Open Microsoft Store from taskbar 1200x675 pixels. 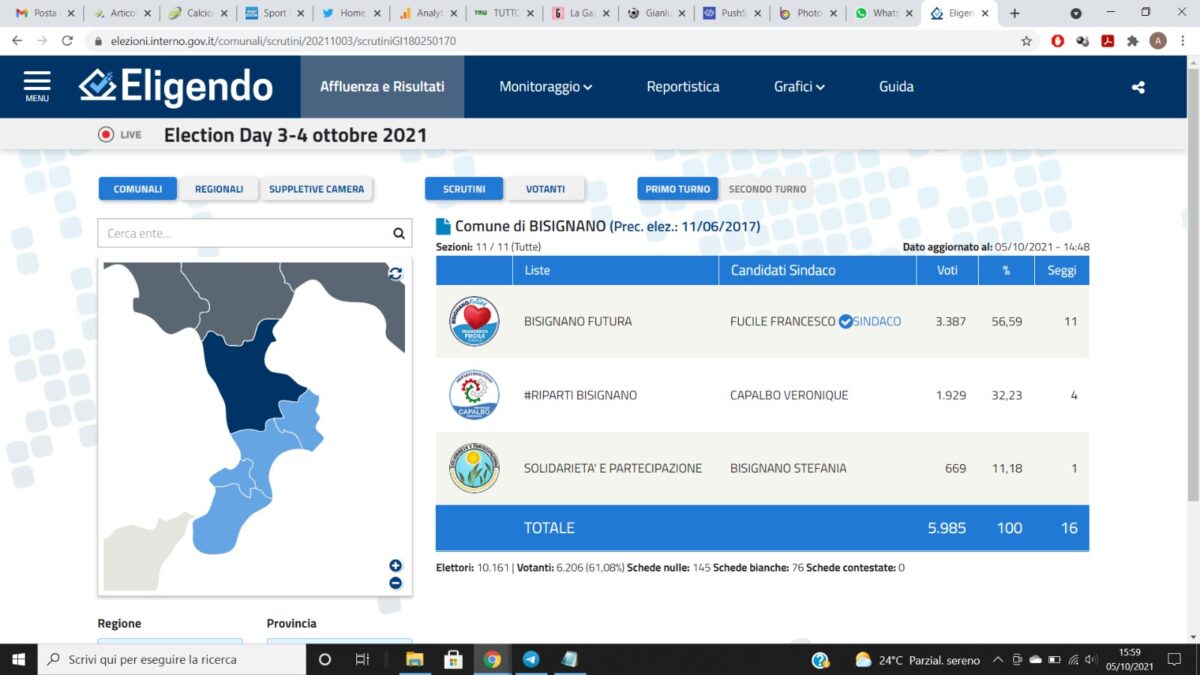[453, 660]
